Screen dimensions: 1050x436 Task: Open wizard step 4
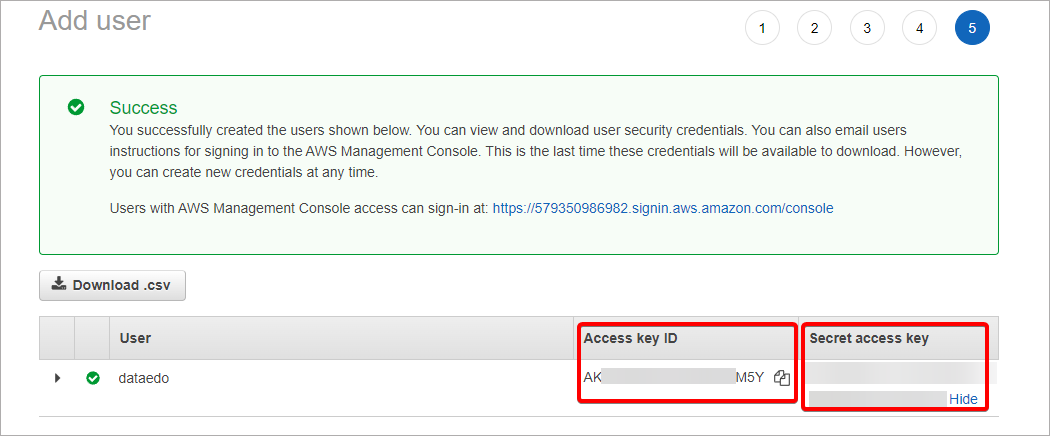coord(919,28)
